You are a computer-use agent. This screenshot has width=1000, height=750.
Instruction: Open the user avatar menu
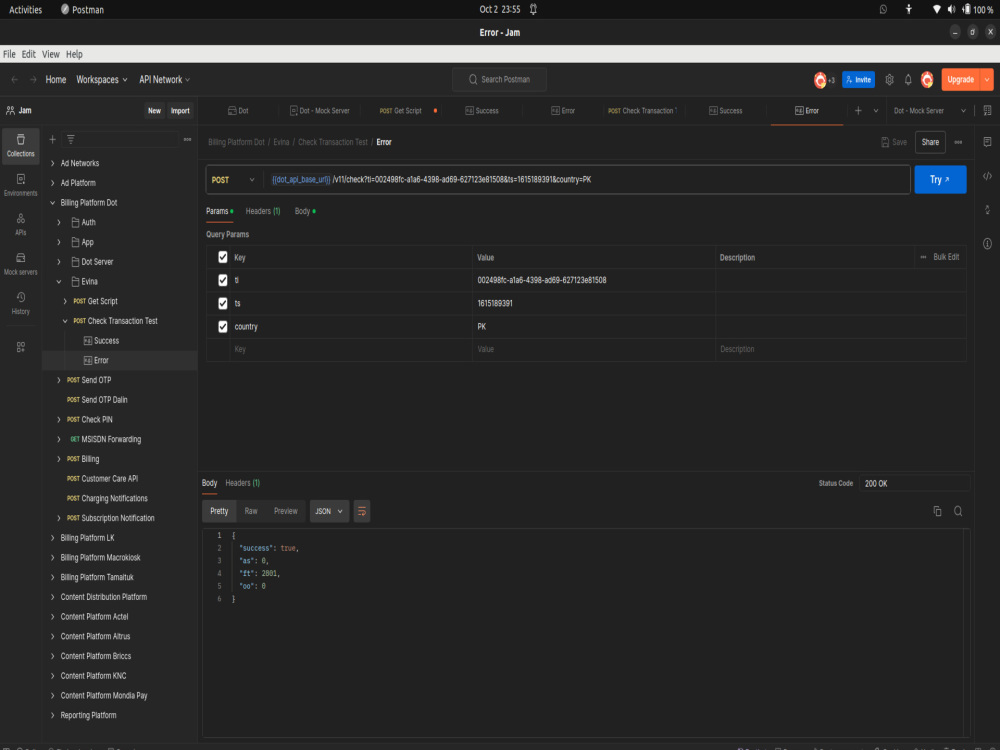point(927,80)
